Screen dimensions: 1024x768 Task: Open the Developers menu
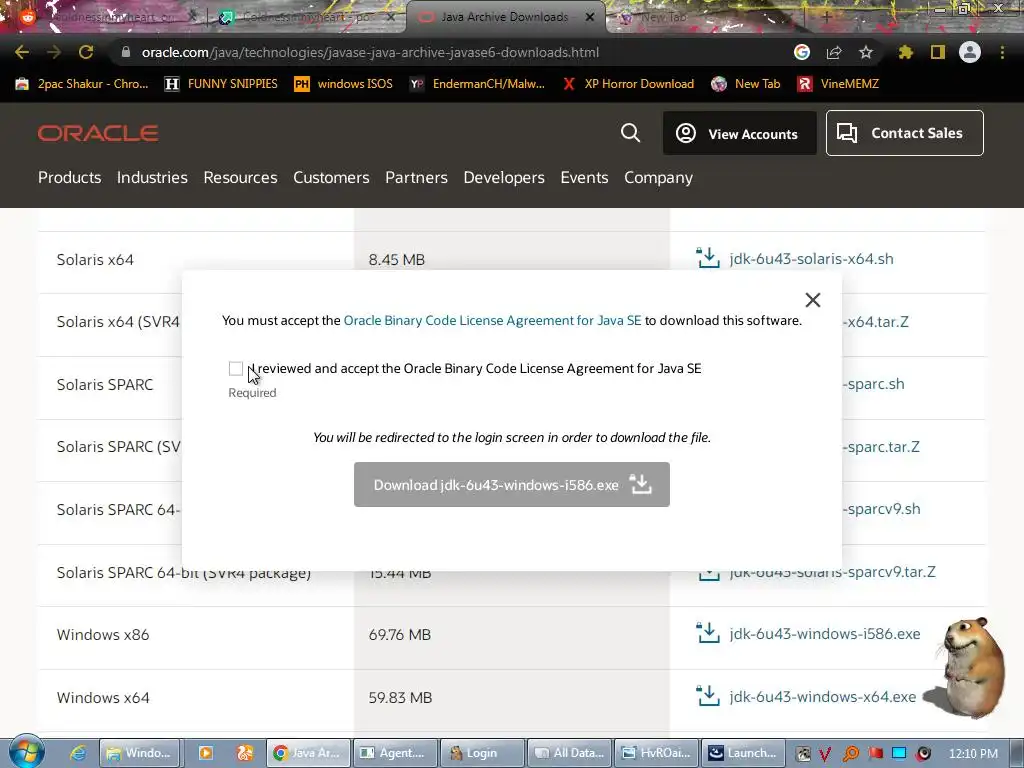coord(504,178)
